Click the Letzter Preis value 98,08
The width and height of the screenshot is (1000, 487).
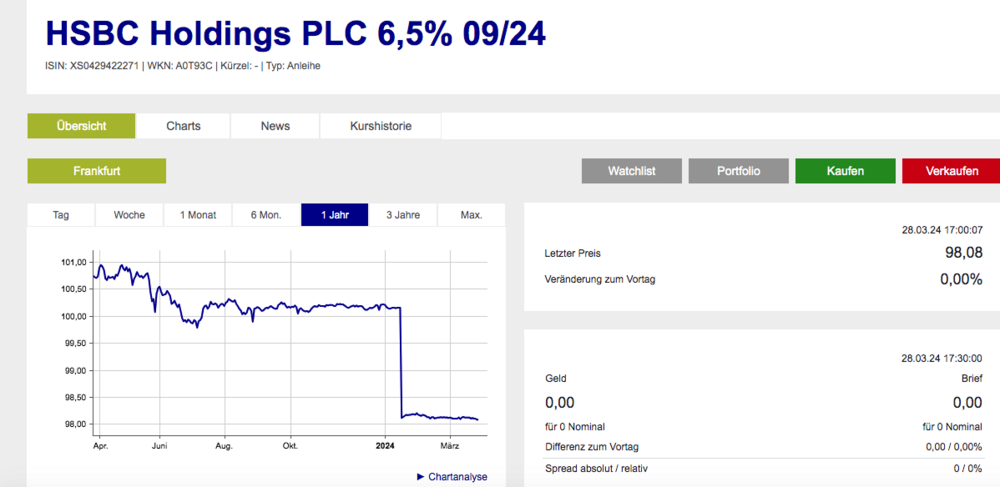[964, 253]
